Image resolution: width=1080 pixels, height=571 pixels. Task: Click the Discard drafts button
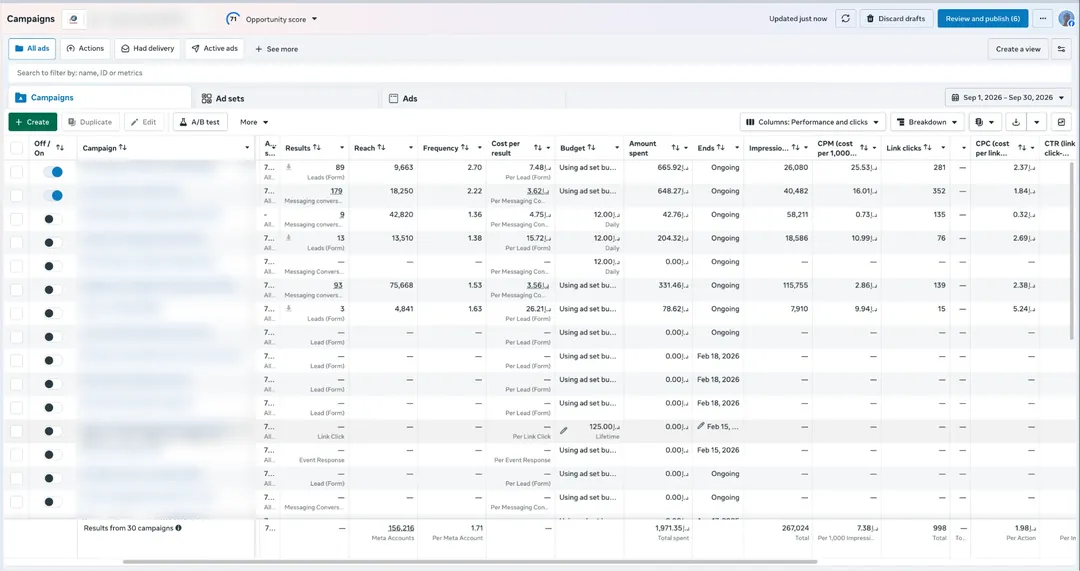point(896,19)
